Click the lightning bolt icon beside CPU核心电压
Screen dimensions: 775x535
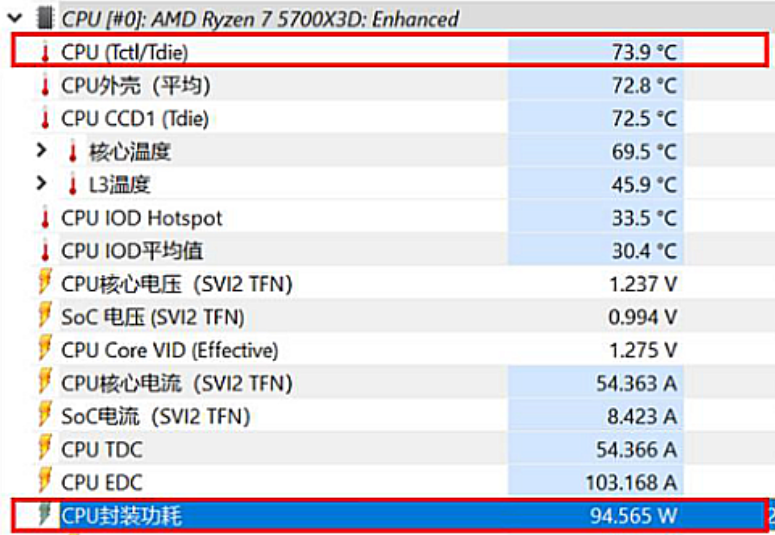point(44,284)
